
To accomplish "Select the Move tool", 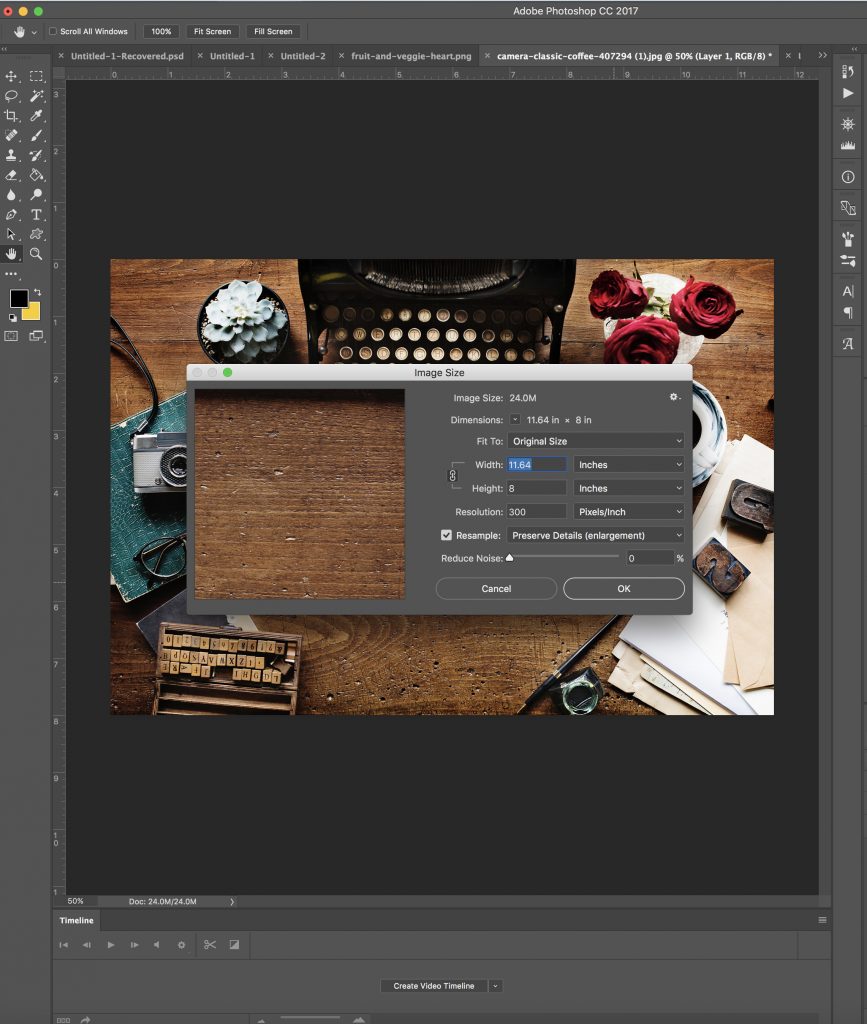I will 12,76.
